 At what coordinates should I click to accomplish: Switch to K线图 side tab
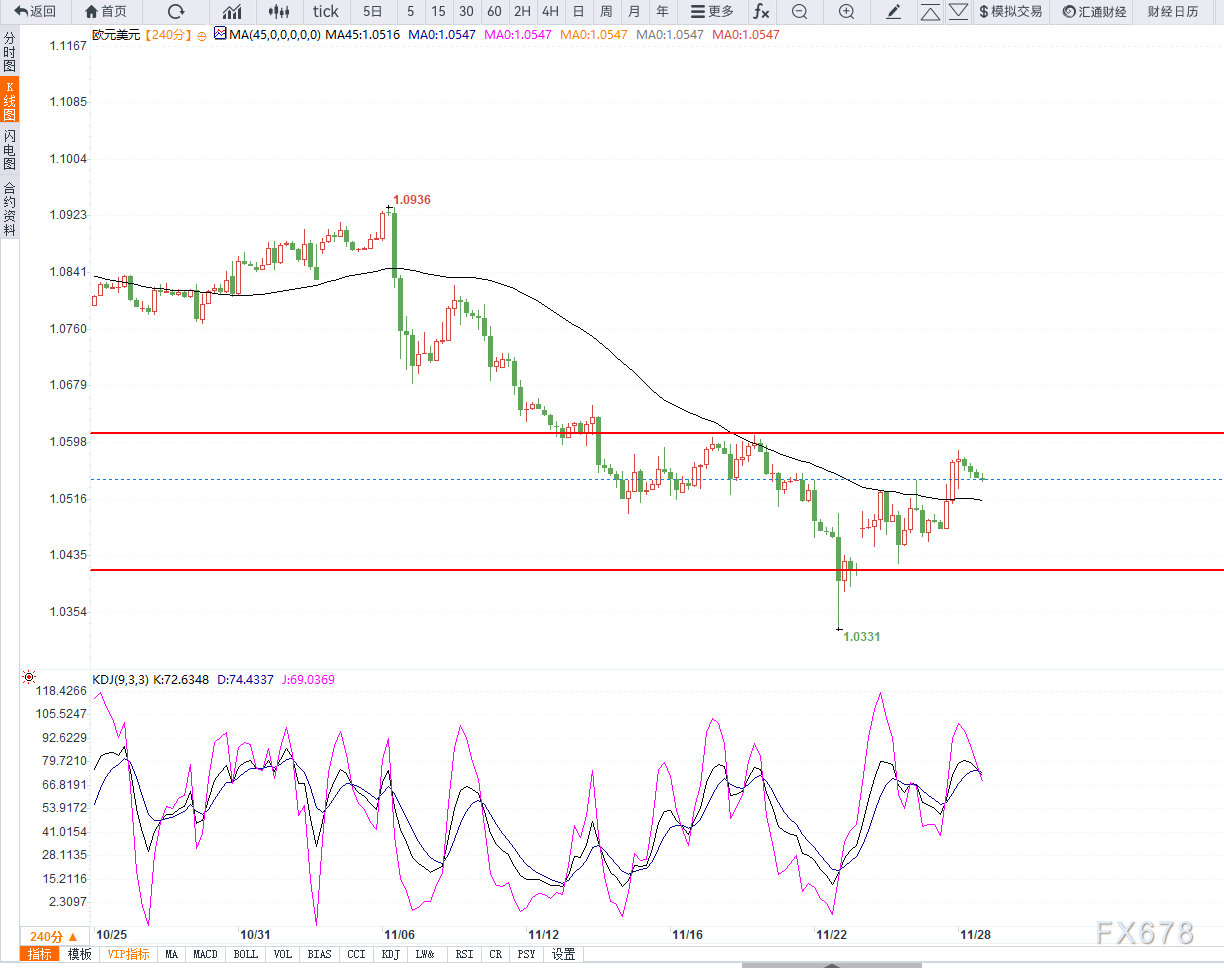pyautogui.click(x=9, y=101)
